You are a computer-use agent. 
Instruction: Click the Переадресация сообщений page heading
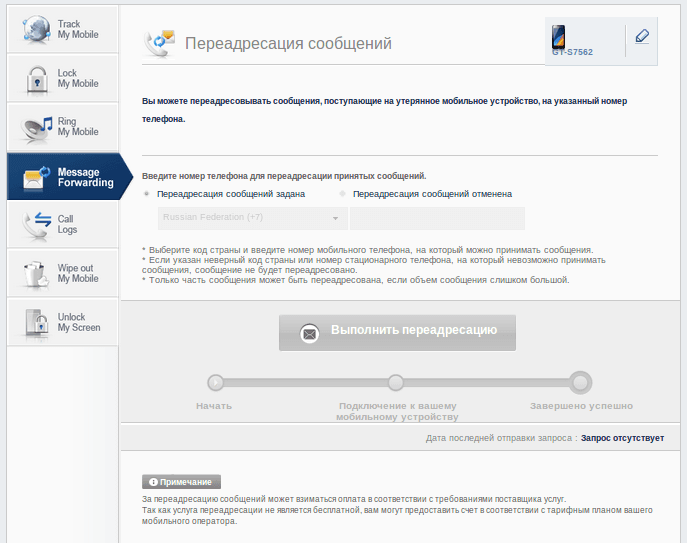tap(288, 43)
